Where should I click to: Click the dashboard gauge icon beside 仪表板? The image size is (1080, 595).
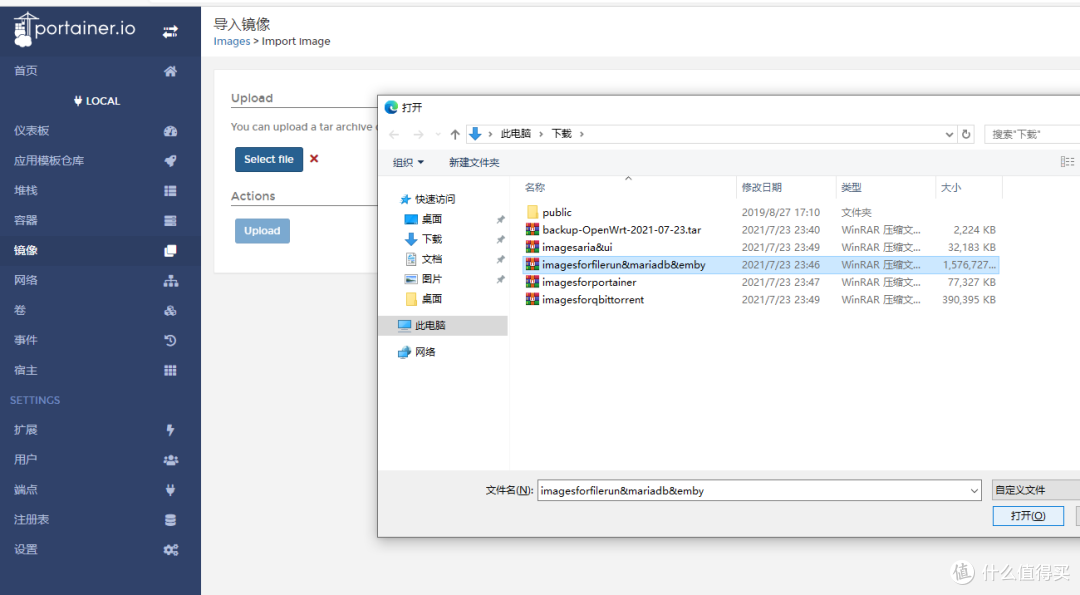click(x=170, y=131)
